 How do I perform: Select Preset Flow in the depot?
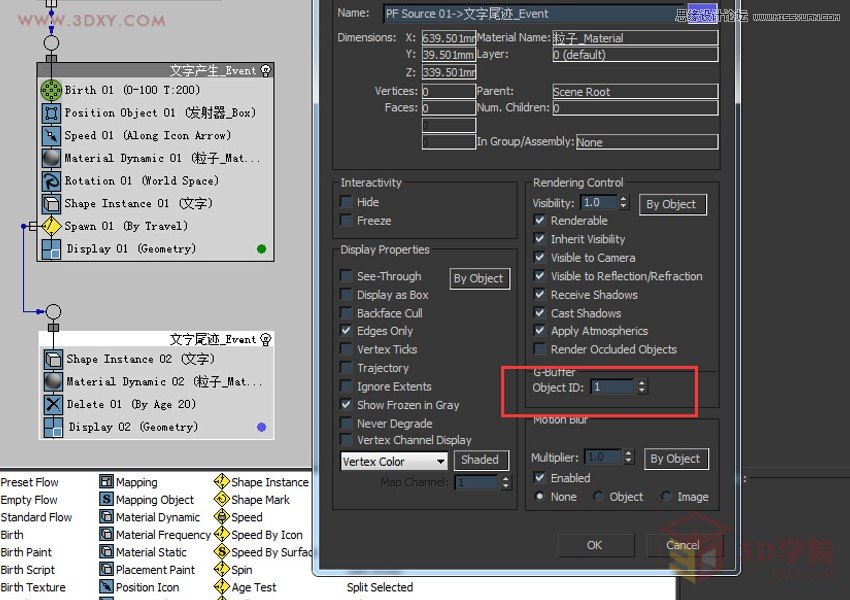point(29,482)
